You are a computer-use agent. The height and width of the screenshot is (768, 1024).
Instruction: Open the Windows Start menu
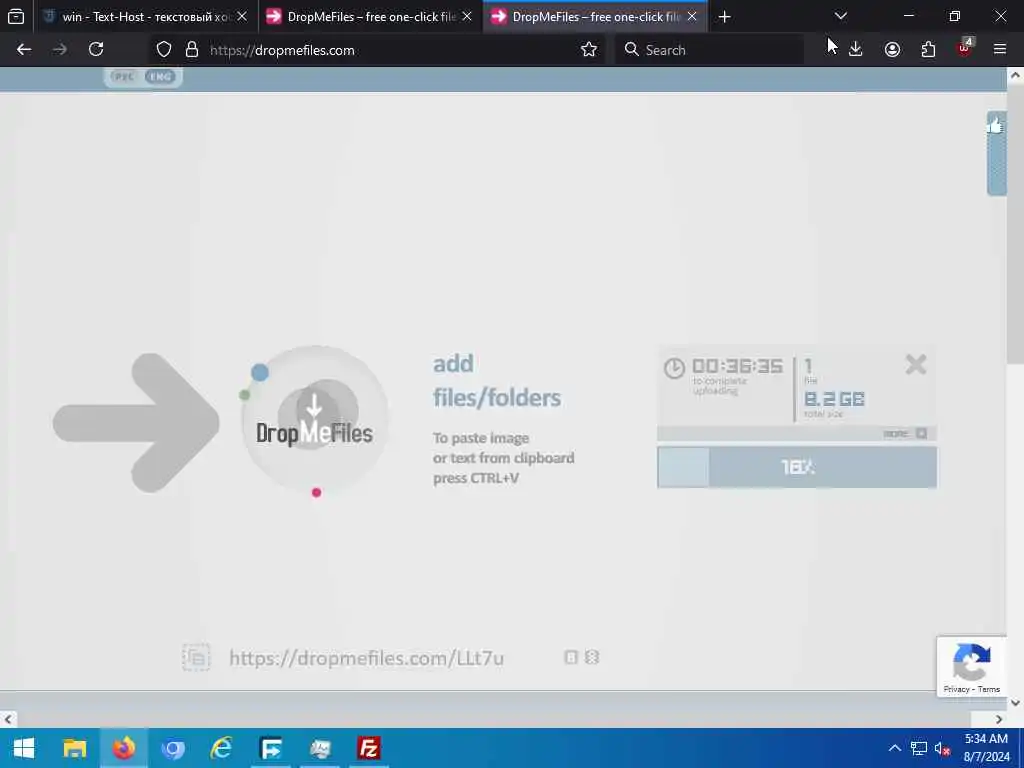coord(24,748)
